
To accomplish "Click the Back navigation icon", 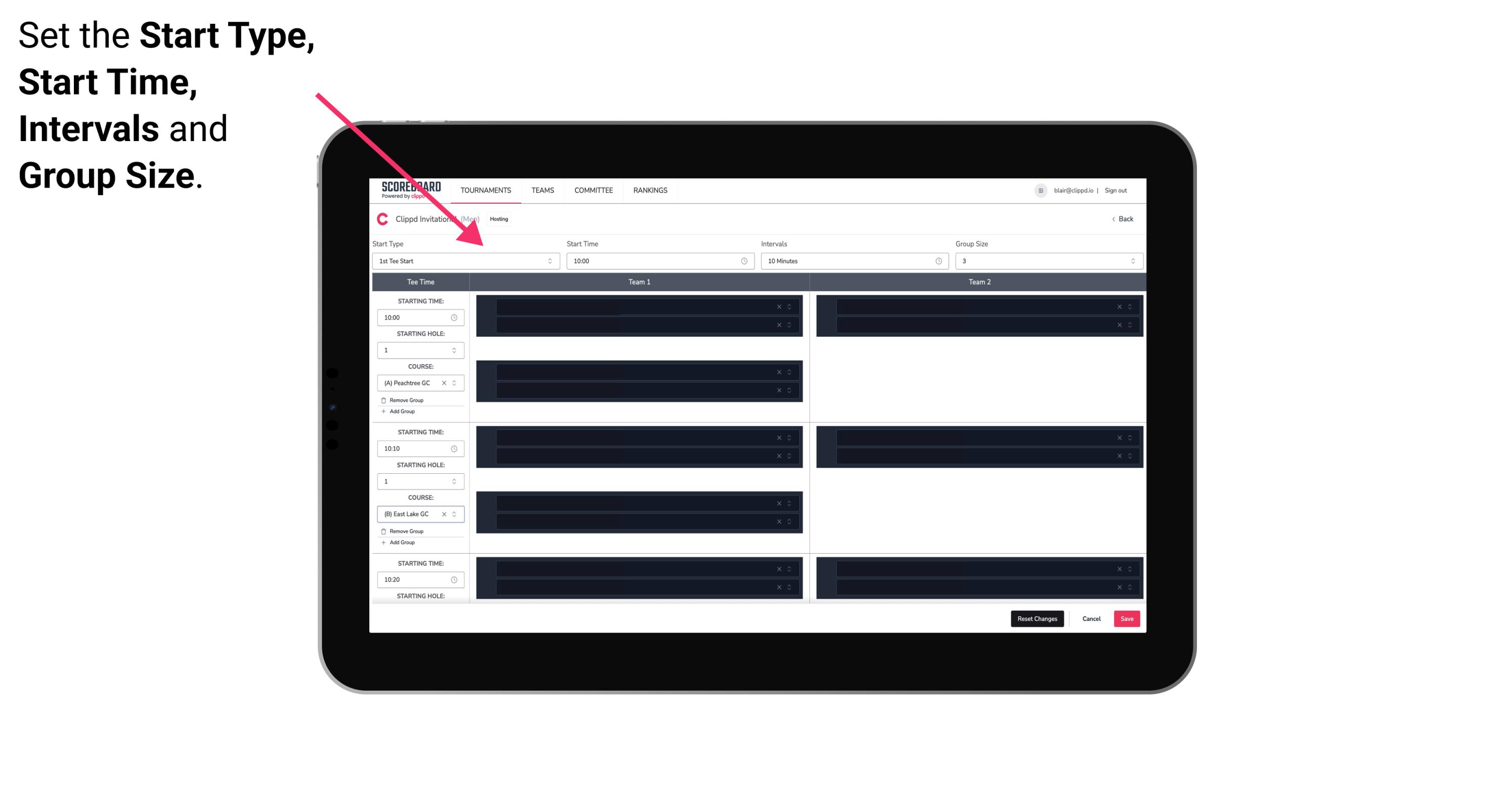I will (x=1112, y=219).
